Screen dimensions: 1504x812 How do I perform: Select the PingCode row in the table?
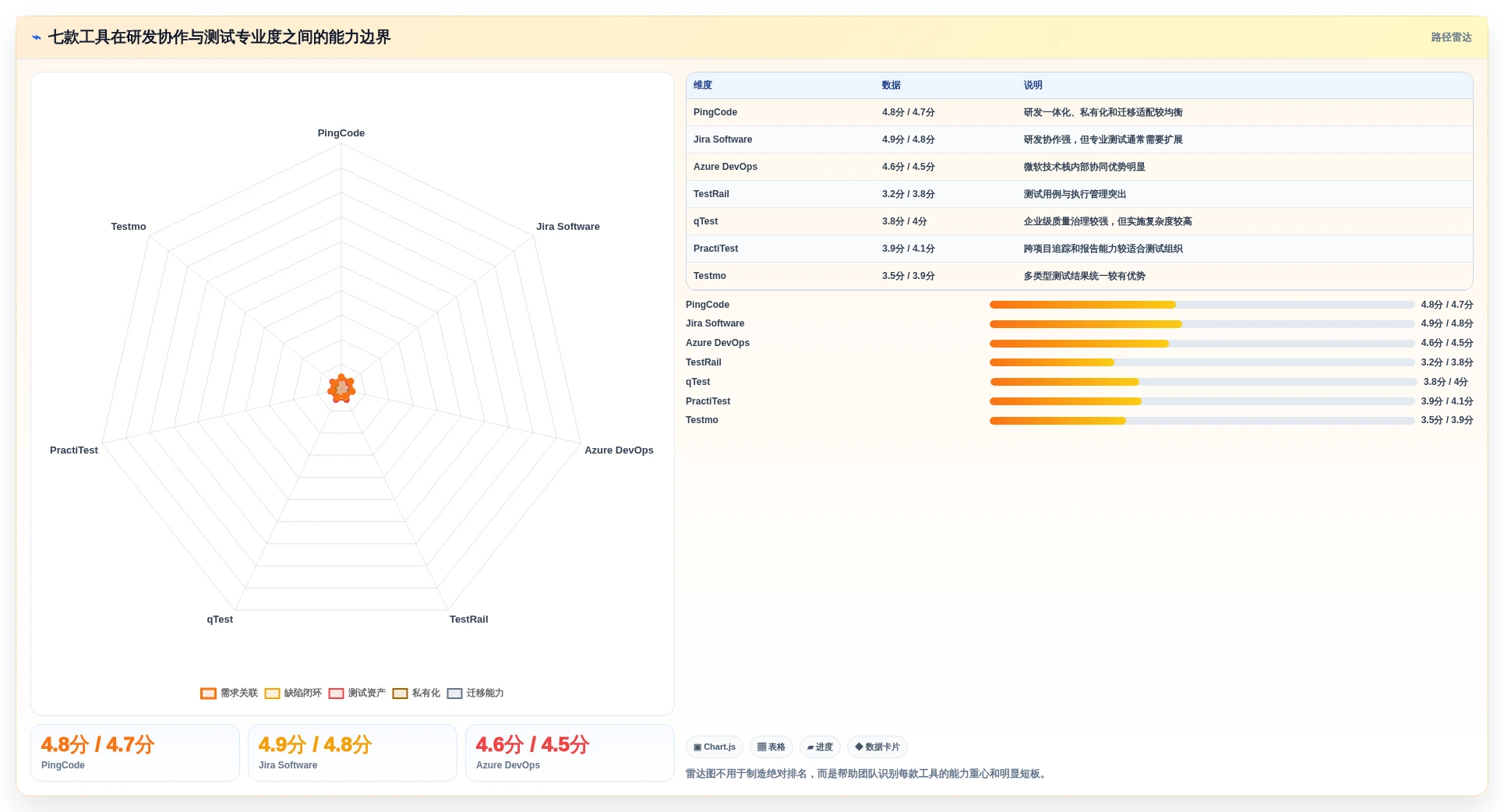click(1079, 112)
